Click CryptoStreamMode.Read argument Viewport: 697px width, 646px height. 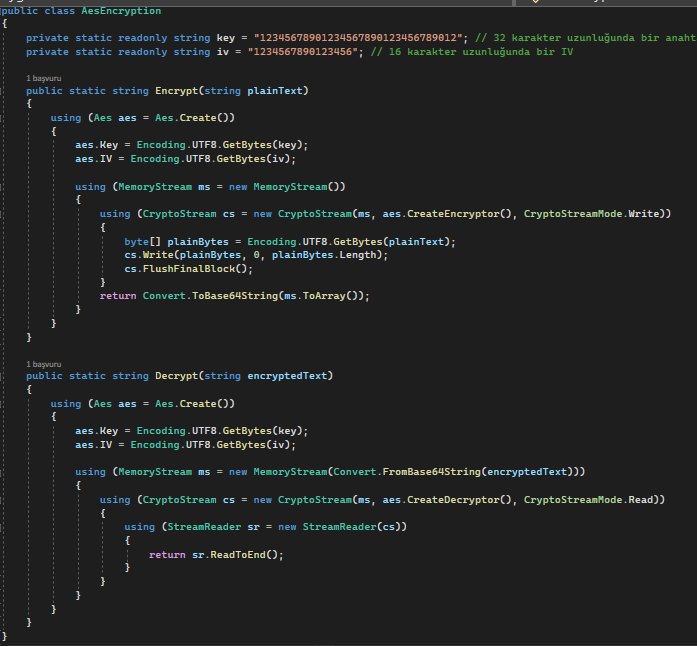pos(589,499)
